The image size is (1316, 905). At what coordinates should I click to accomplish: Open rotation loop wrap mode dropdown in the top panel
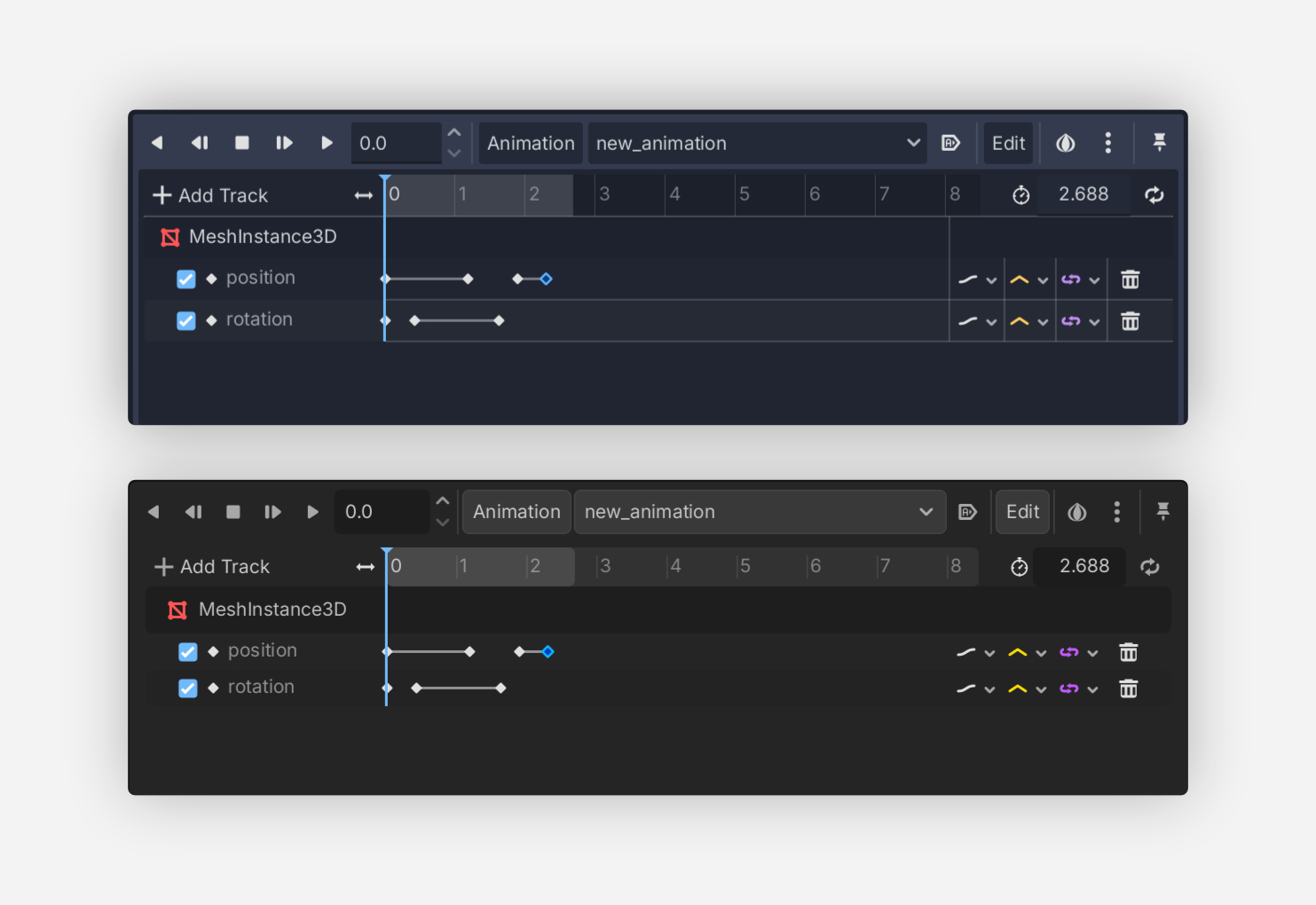click(x=1080, y=321)
